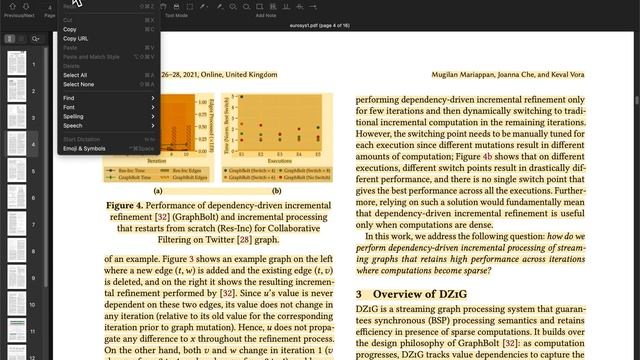Choose Copy from the context menu
The height and width of the screenshot is (360, 640).
[x=109, y=29]
